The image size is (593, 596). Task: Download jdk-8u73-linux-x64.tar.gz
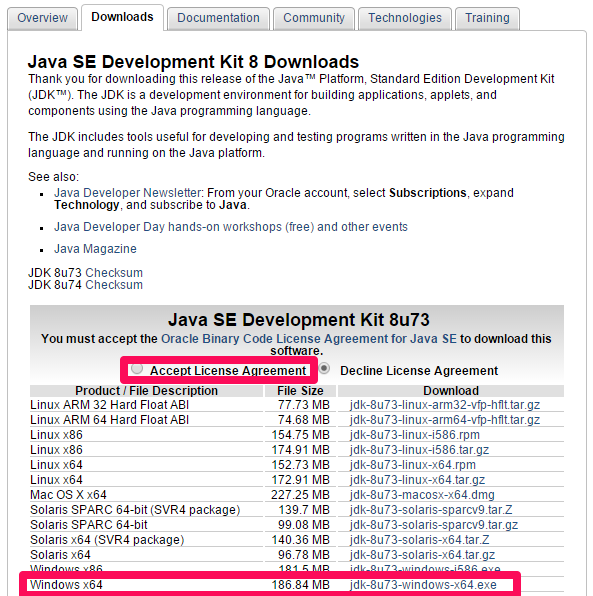417,480
